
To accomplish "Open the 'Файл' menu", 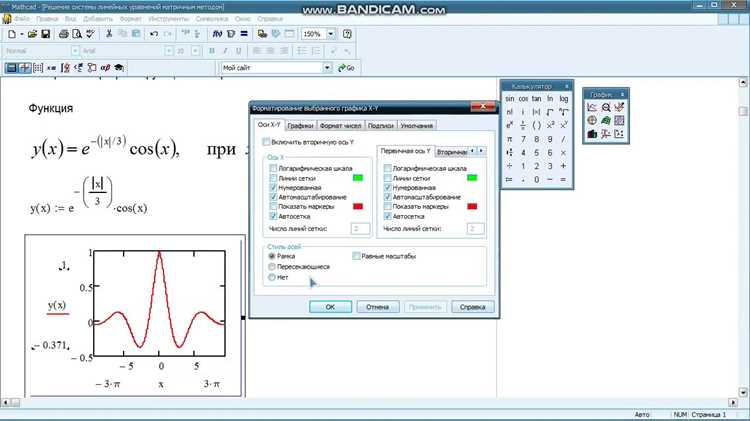I will click(22, 19).
